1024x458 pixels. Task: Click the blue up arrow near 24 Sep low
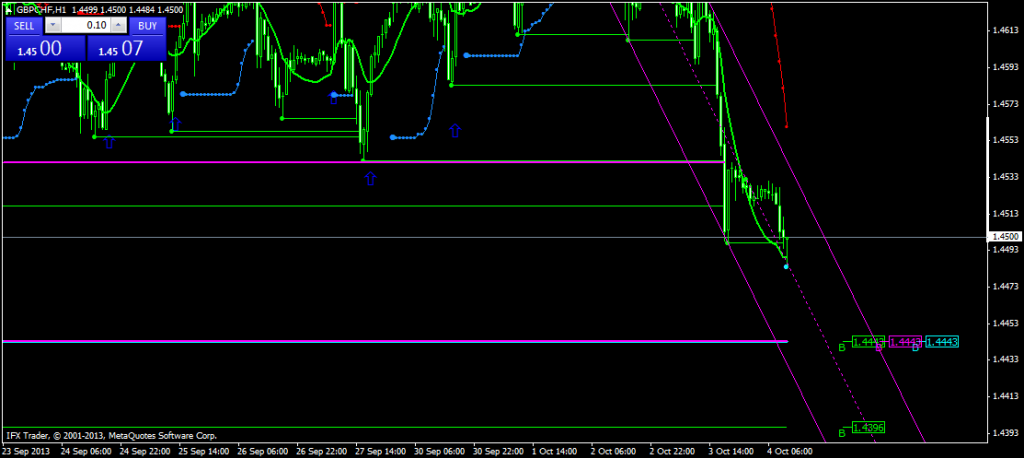coord(109,142)
